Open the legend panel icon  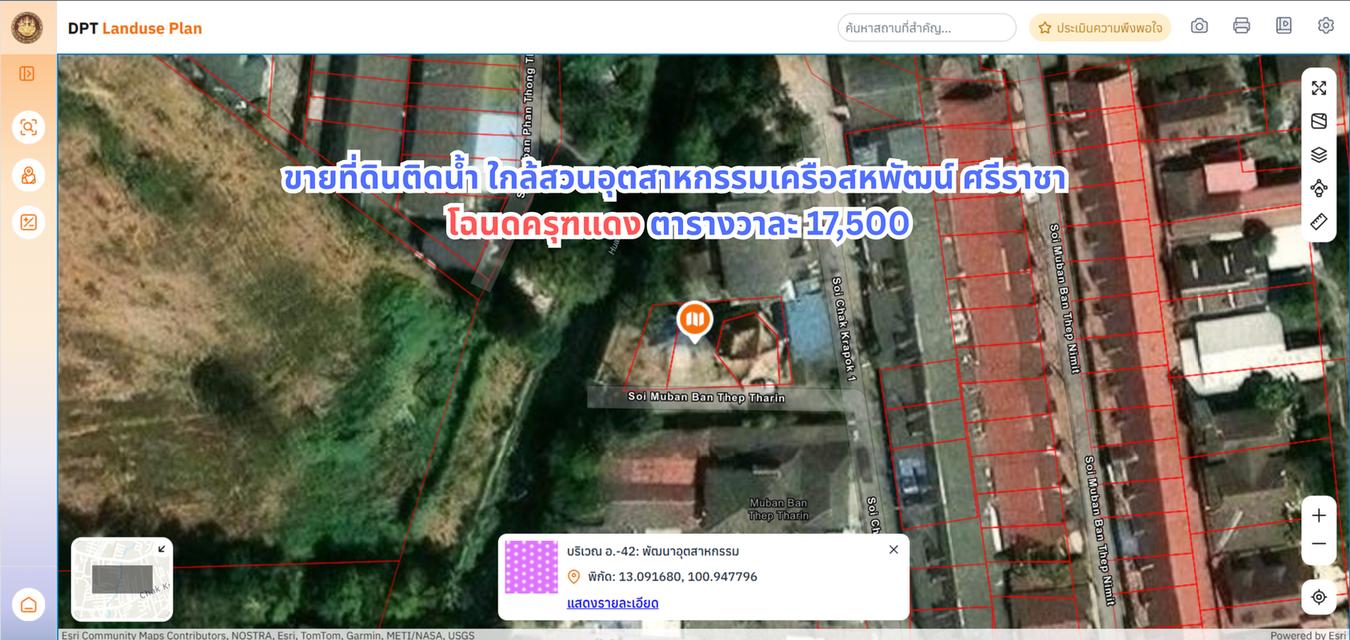(x=1283, y=26)
